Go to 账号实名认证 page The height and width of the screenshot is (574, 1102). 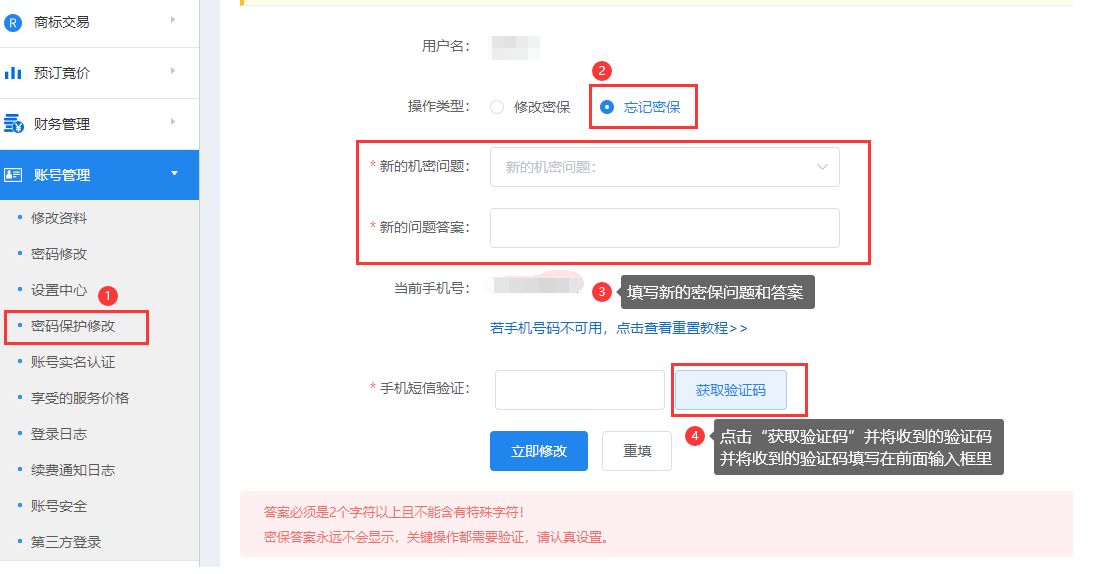73,362
